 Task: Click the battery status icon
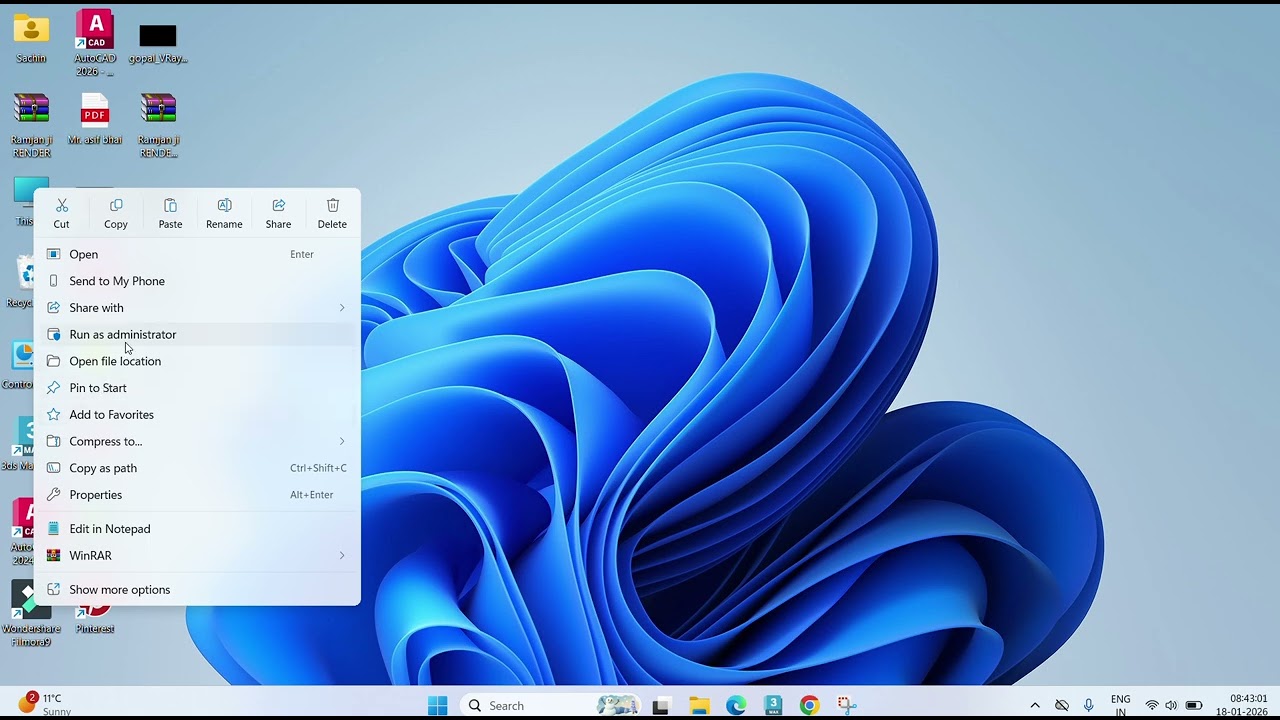[x=1193, y=706]
